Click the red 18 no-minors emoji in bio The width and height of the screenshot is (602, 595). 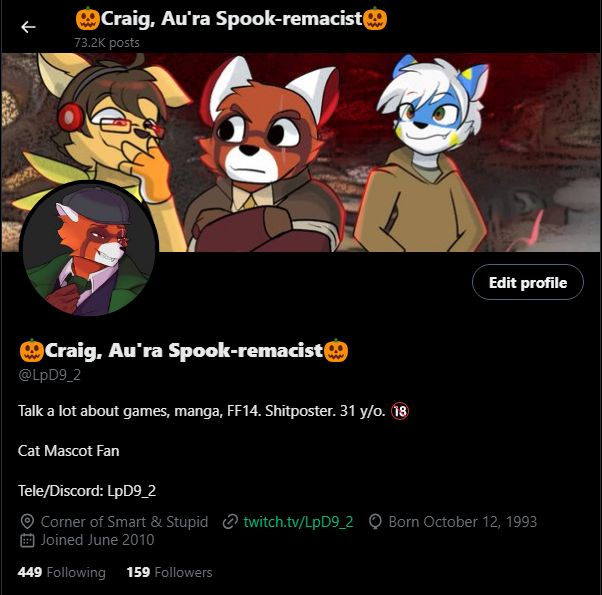click(x=400, y=411)
